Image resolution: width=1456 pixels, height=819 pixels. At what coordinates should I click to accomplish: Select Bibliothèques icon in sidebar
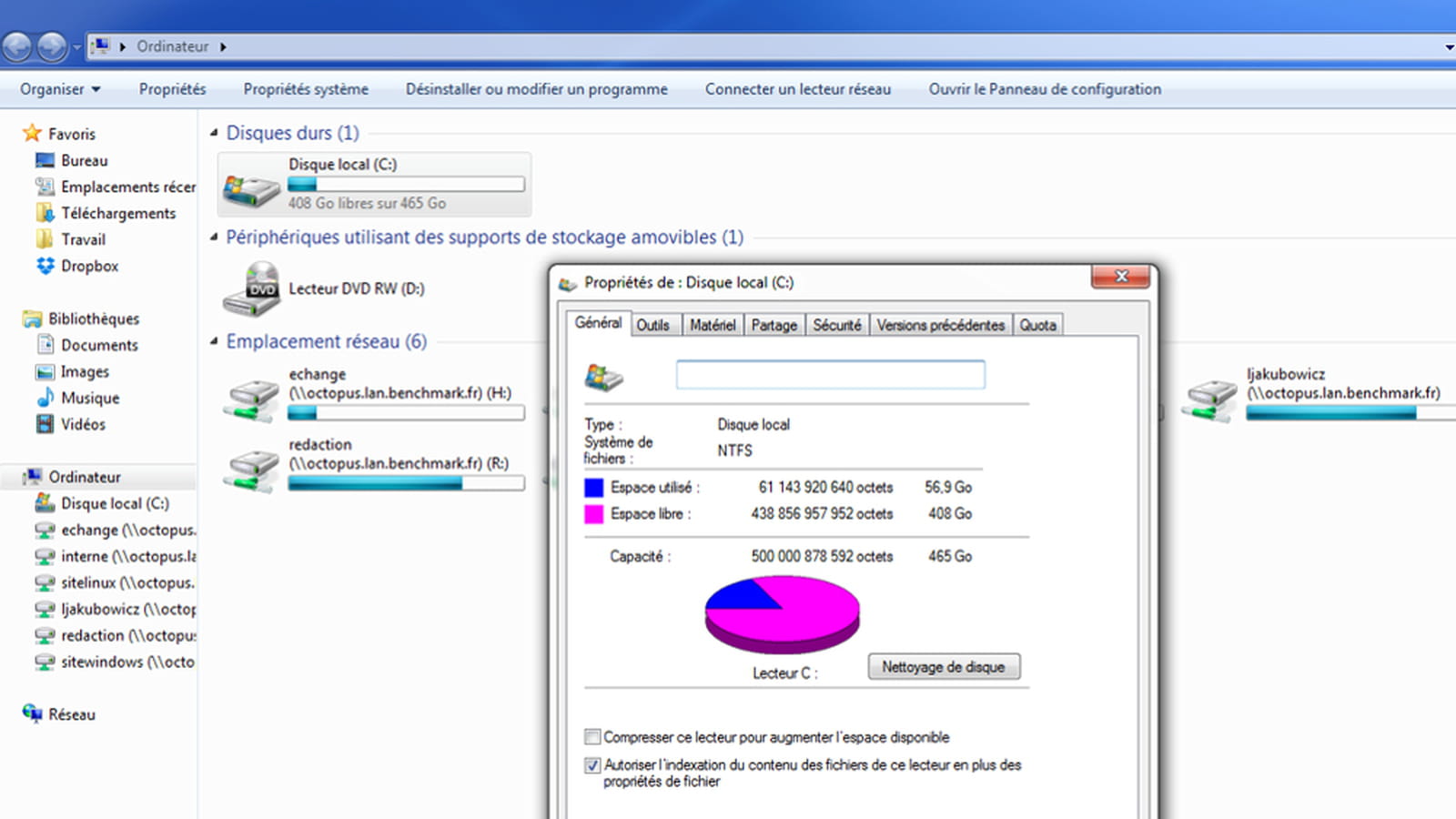click(x=32, y=318)
